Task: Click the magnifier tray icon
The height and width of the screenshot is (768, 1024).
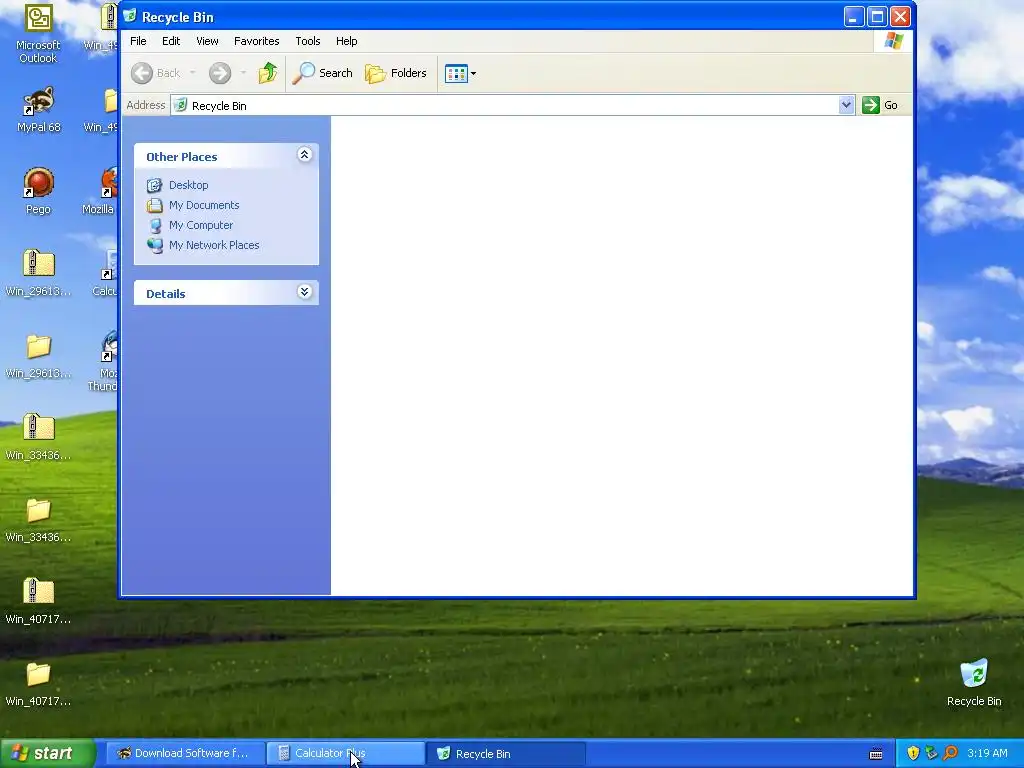Action: point(950,754)
